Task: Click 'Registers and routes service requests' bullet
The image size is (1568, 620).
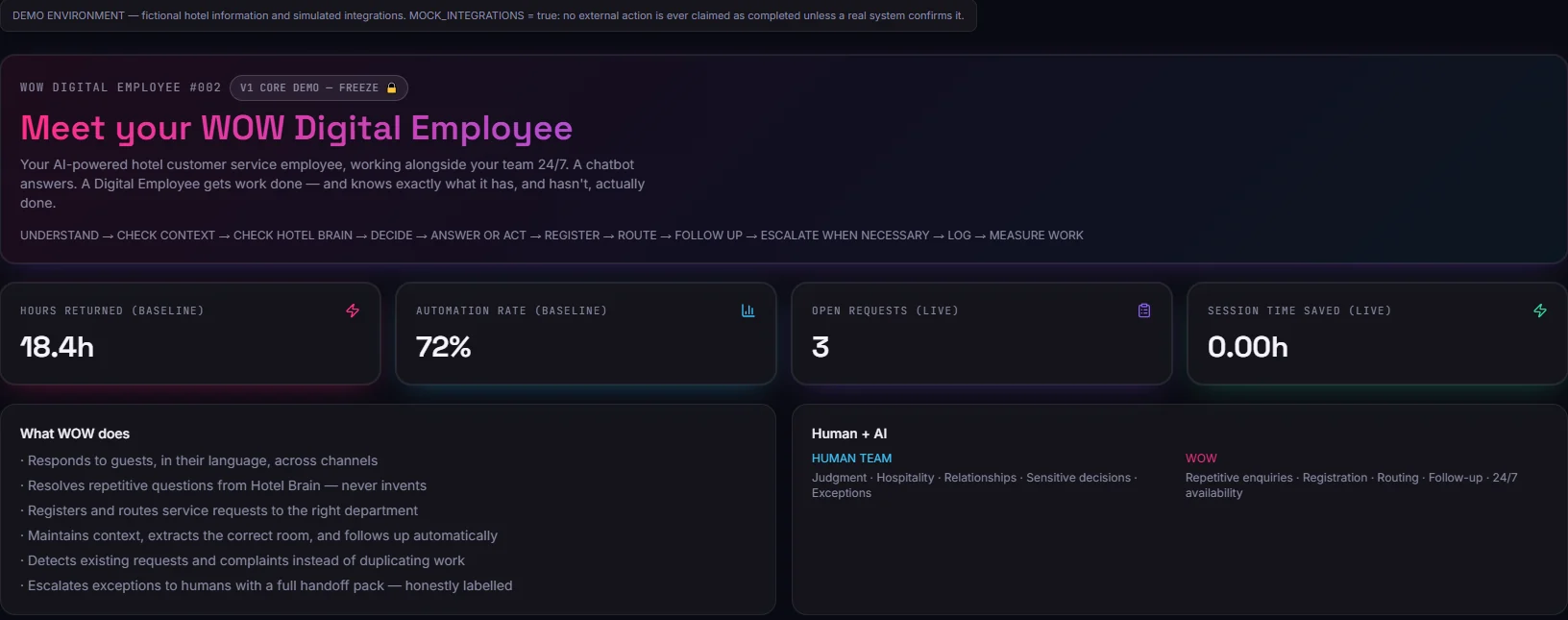Action: 219,510
